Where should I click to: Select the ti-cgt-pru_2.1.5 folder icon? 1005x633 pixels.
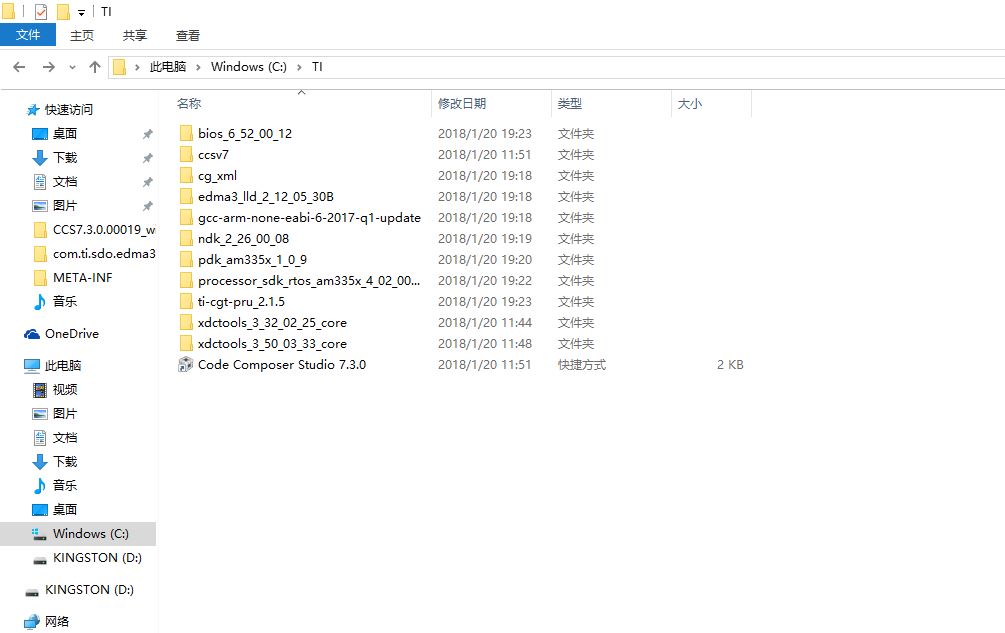tap(186, 302)
